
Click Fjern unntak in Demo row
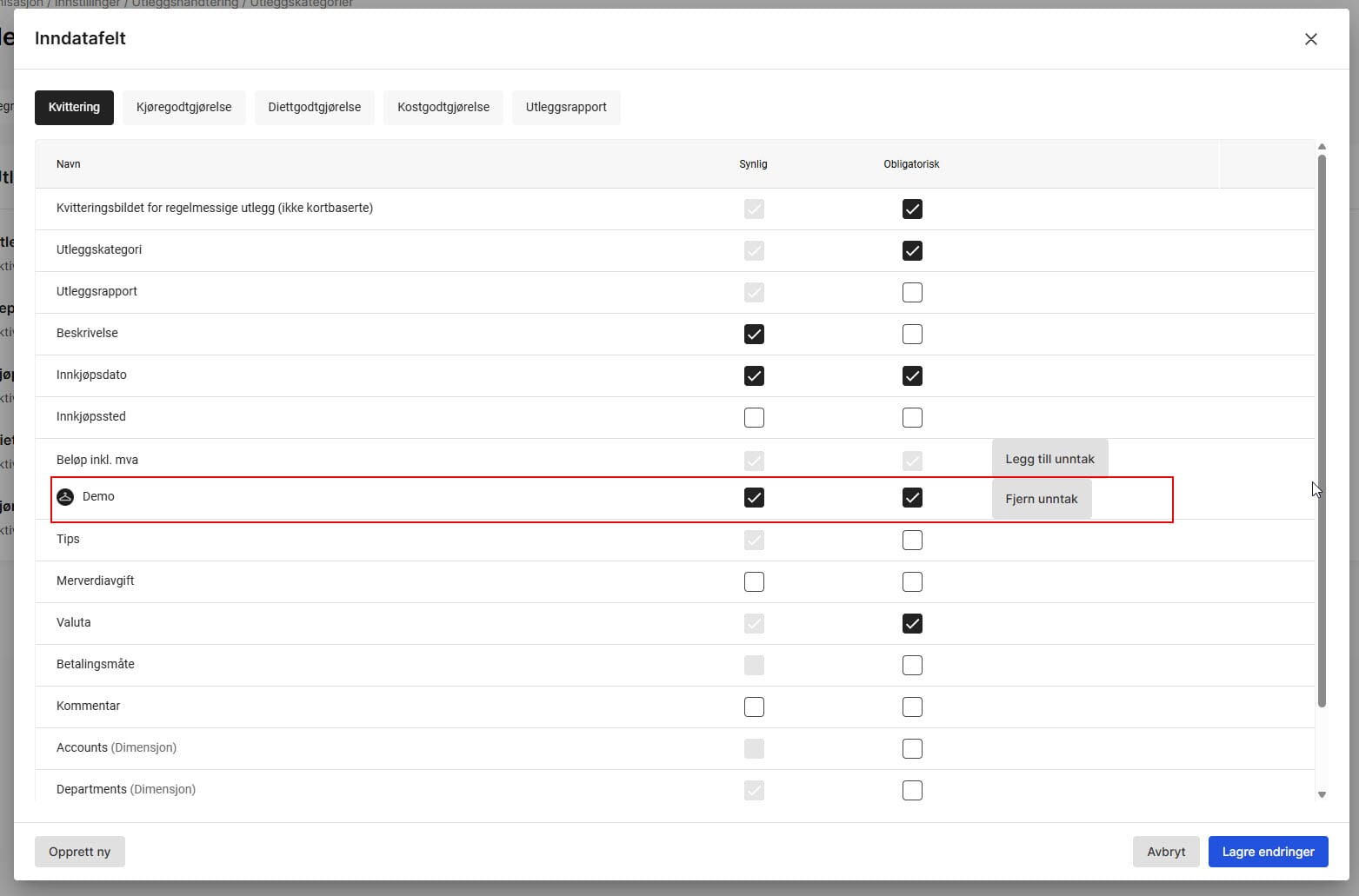pyautogui.click(x=1041, y=499)
